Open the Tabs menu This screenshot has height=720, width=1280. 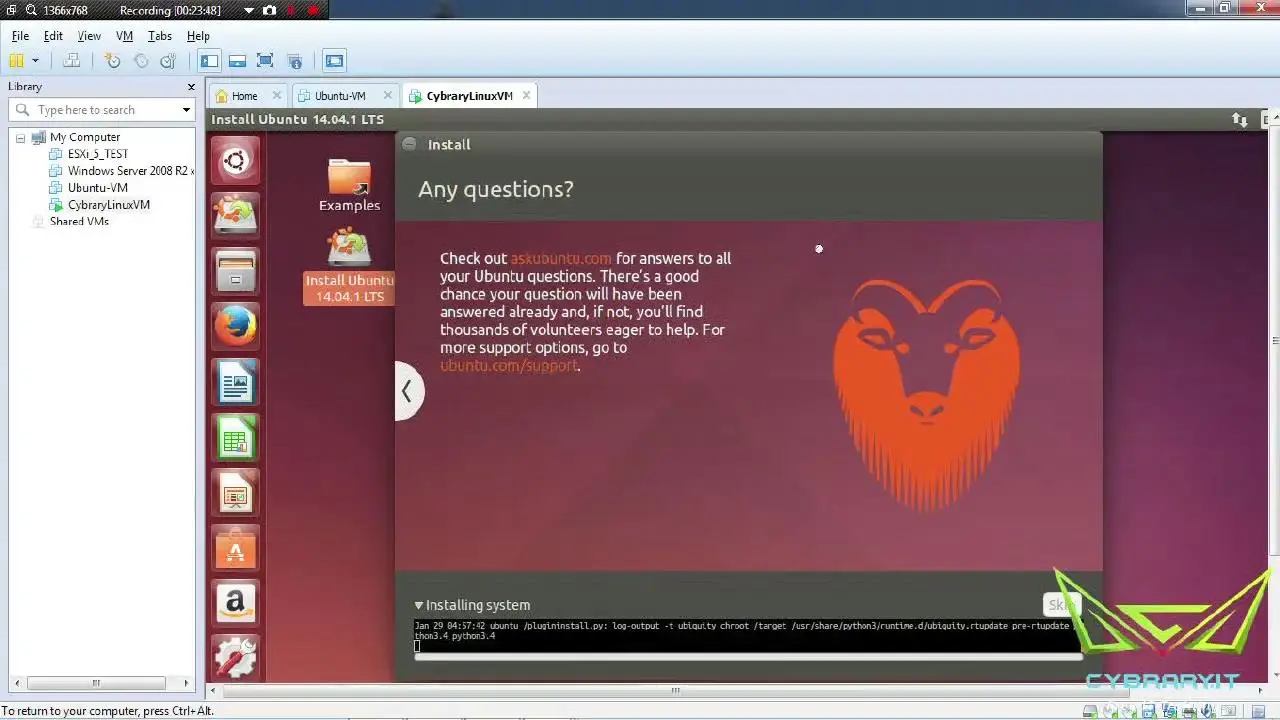click(160, 36)
